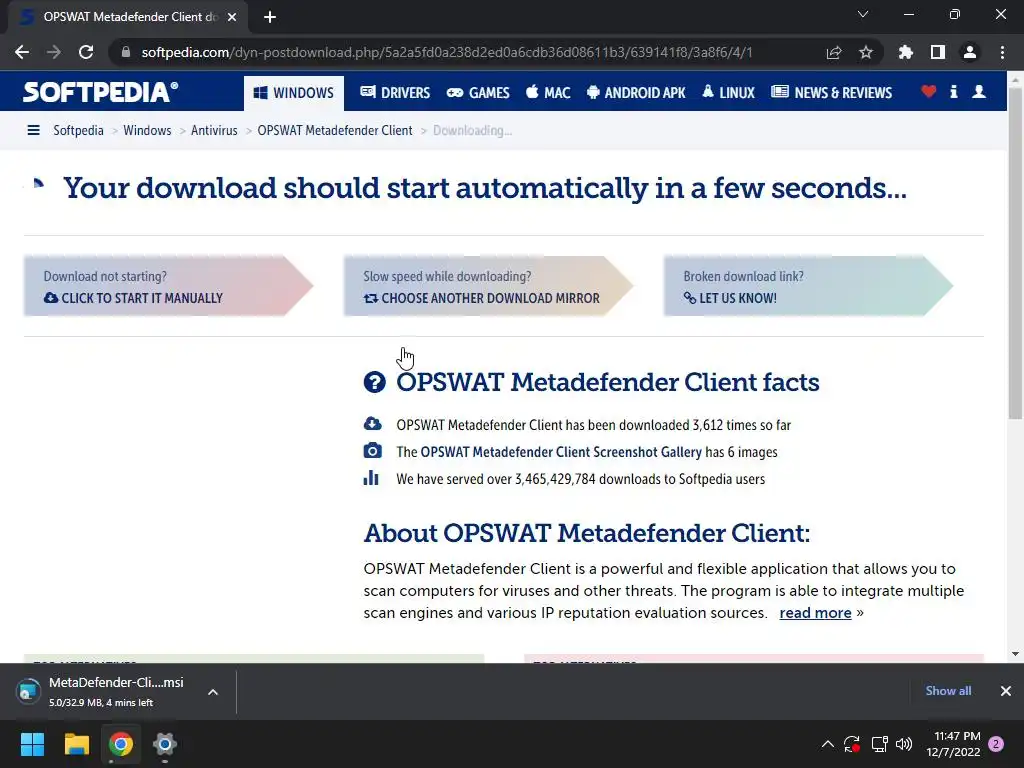
Task: Click the sync tray icon with red dot
Action: 852,744
